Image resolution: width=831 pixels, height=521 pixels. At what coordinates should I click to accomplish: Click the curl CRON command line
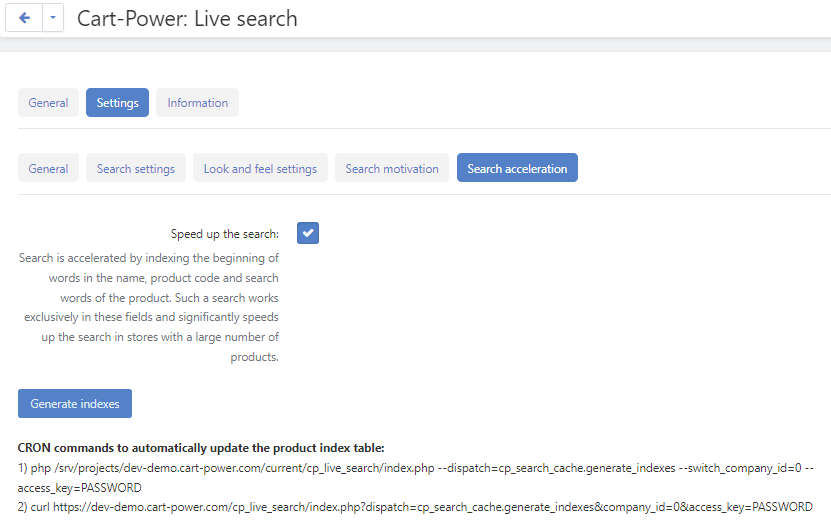(415, 507)
